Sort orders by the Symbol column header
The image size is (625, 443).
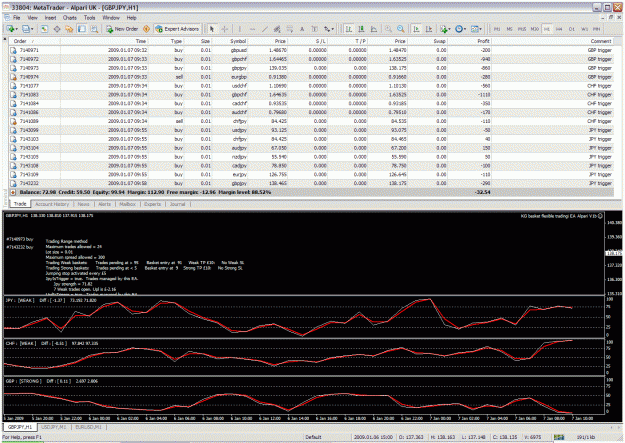pyautogui.click(x=230, y=41)
